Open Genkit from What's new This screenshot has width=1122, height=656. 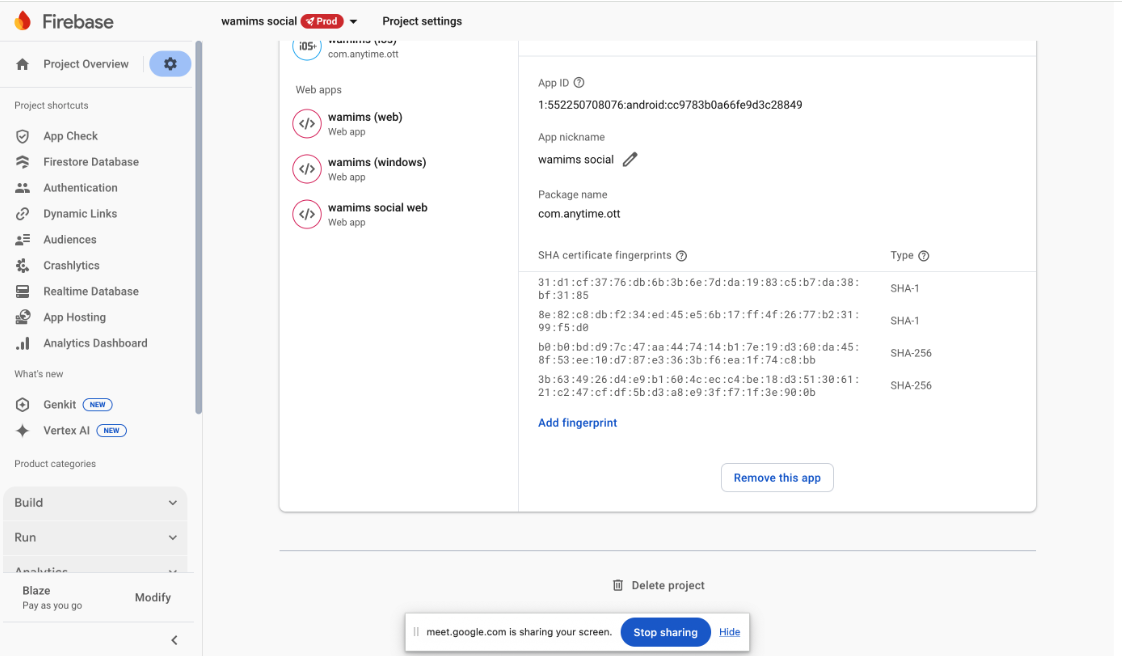59,405
